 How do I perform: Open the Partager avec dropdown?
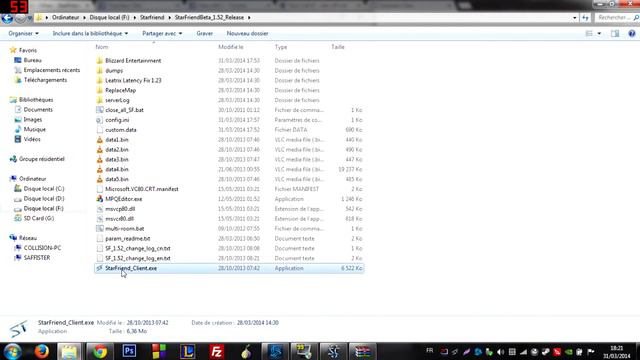(x=162, y=33)
